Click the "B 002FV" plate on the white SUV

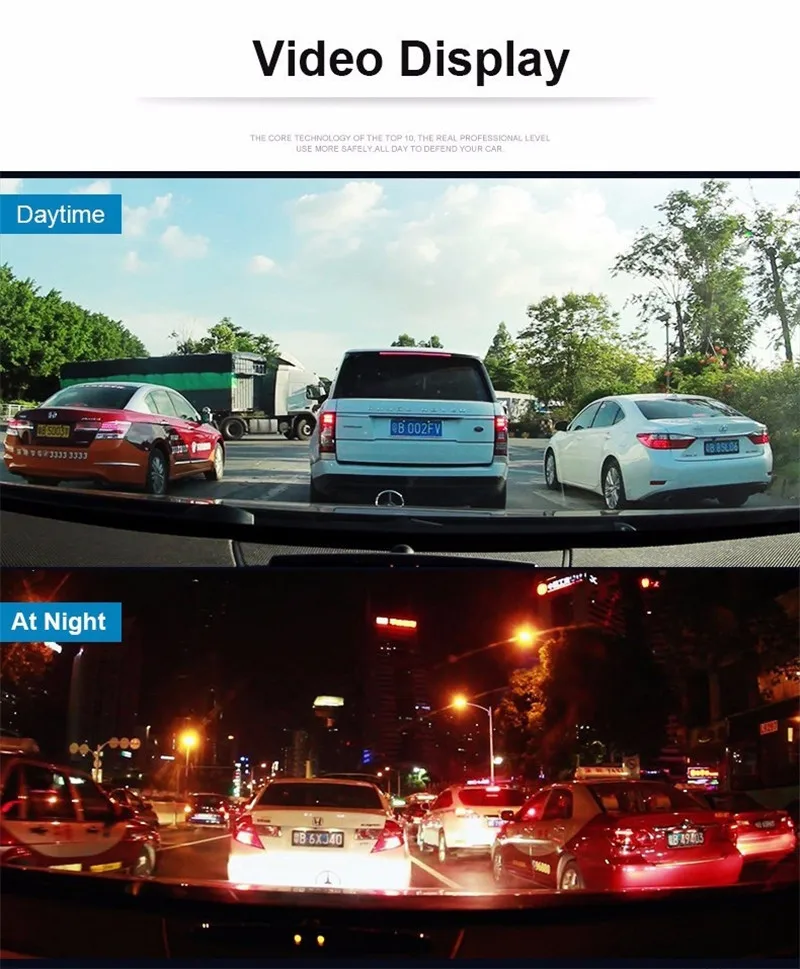(416, 428)
